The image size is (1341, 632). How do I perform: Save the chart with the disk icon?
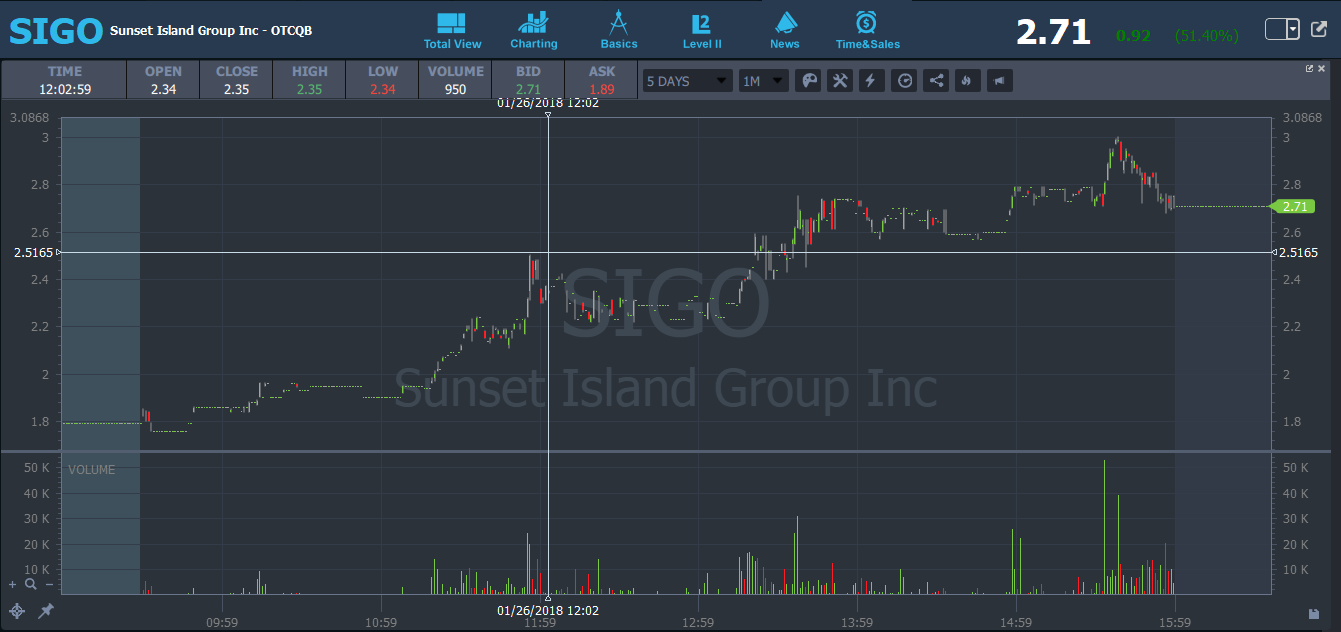tap(1313, 613)
